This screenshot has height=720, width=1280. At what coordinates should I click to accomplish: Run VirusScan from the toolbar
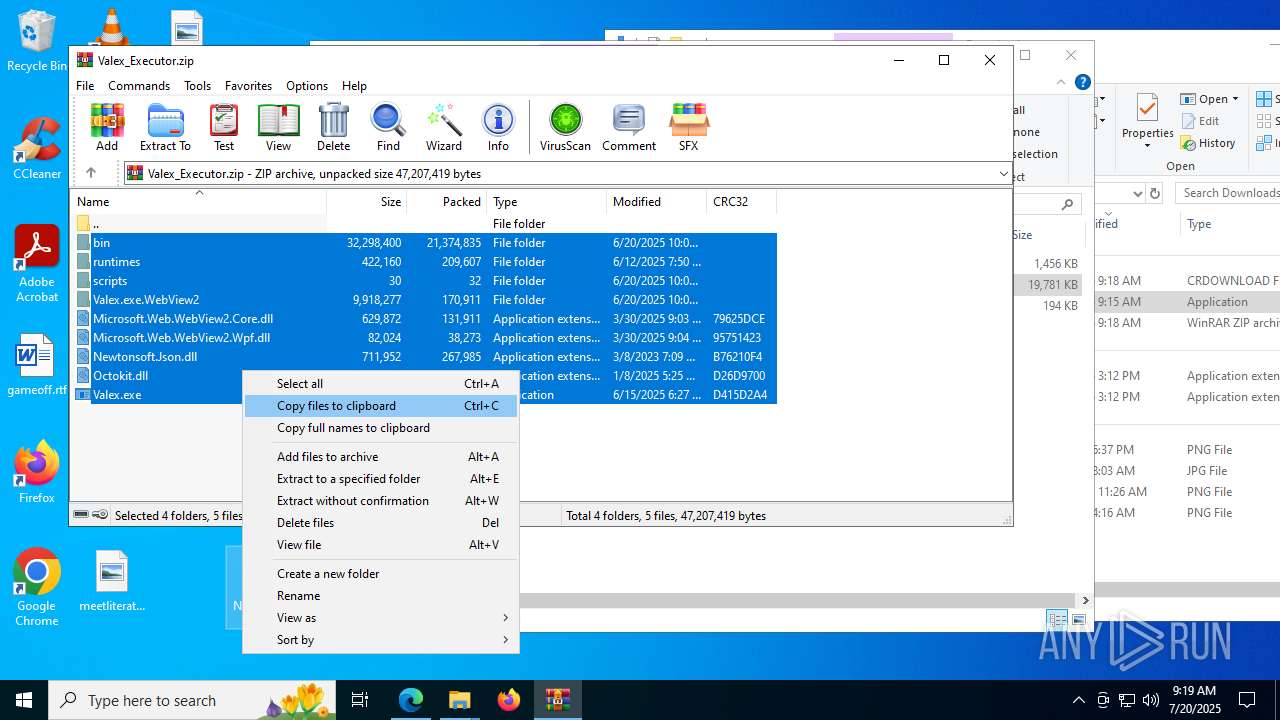click(x=565, y=127)
